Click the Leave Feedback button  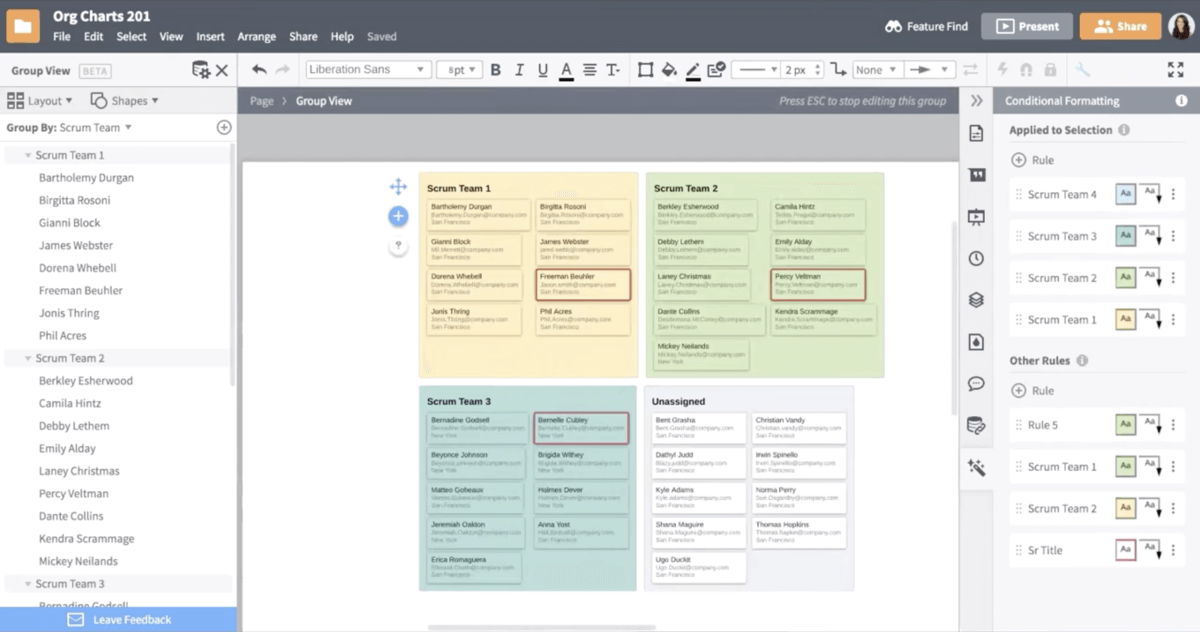[118, 619]
